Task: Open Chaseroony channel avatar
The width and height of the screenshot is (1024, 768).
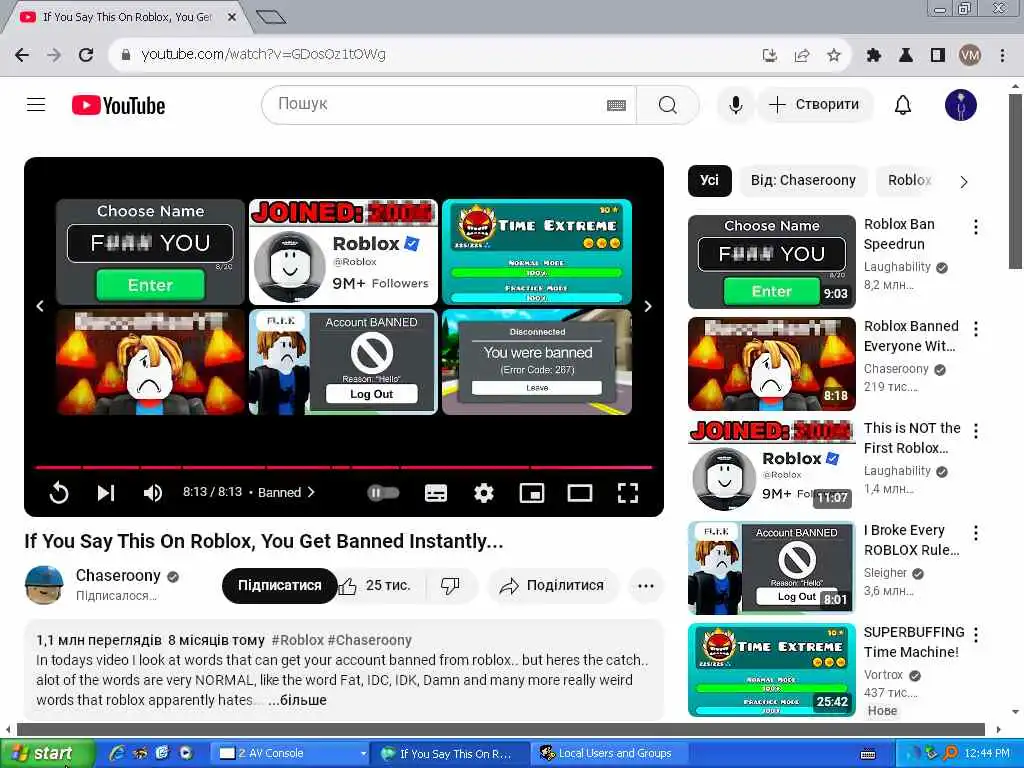Action: click(44, 584)
